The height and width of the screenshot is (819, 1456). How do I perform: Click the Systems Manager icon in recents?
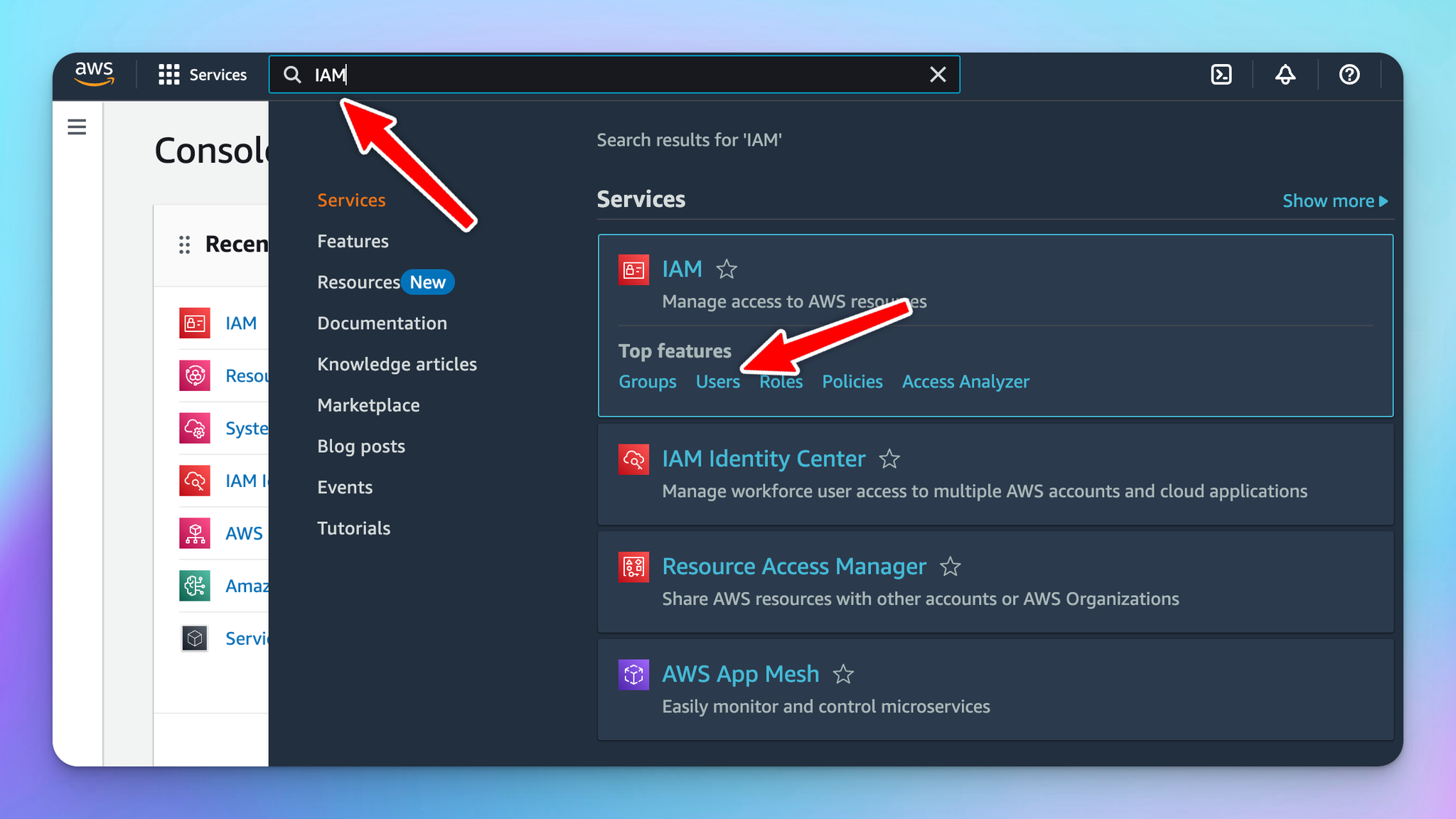[x=195, y=429]
